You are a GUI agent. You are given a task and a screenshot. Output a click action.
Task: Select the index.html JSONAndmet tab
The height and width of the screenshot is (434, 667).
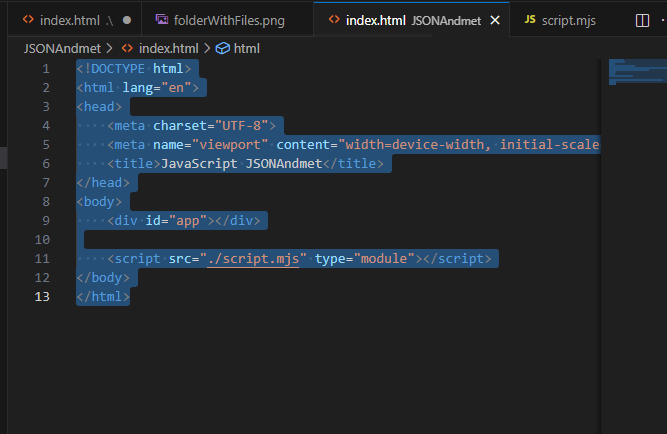pos(411,20)
